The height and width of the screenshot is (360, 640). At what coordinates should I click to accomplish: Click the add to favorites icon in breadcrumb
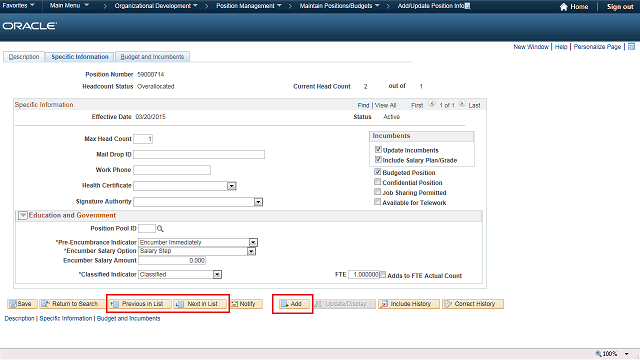tap(468, 6)
